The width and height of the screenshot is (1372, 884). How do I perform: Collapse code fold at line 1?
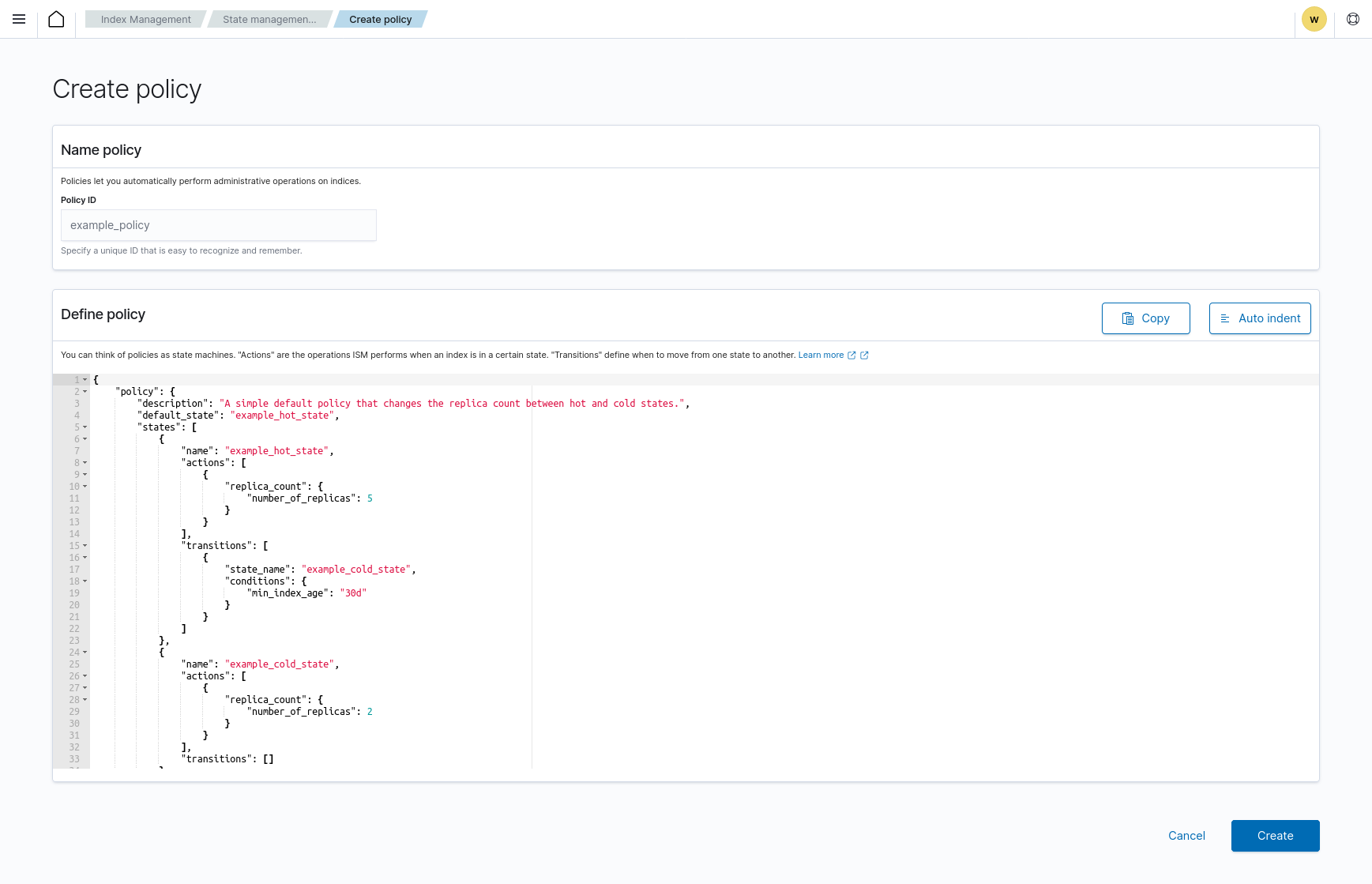[85, 380]
